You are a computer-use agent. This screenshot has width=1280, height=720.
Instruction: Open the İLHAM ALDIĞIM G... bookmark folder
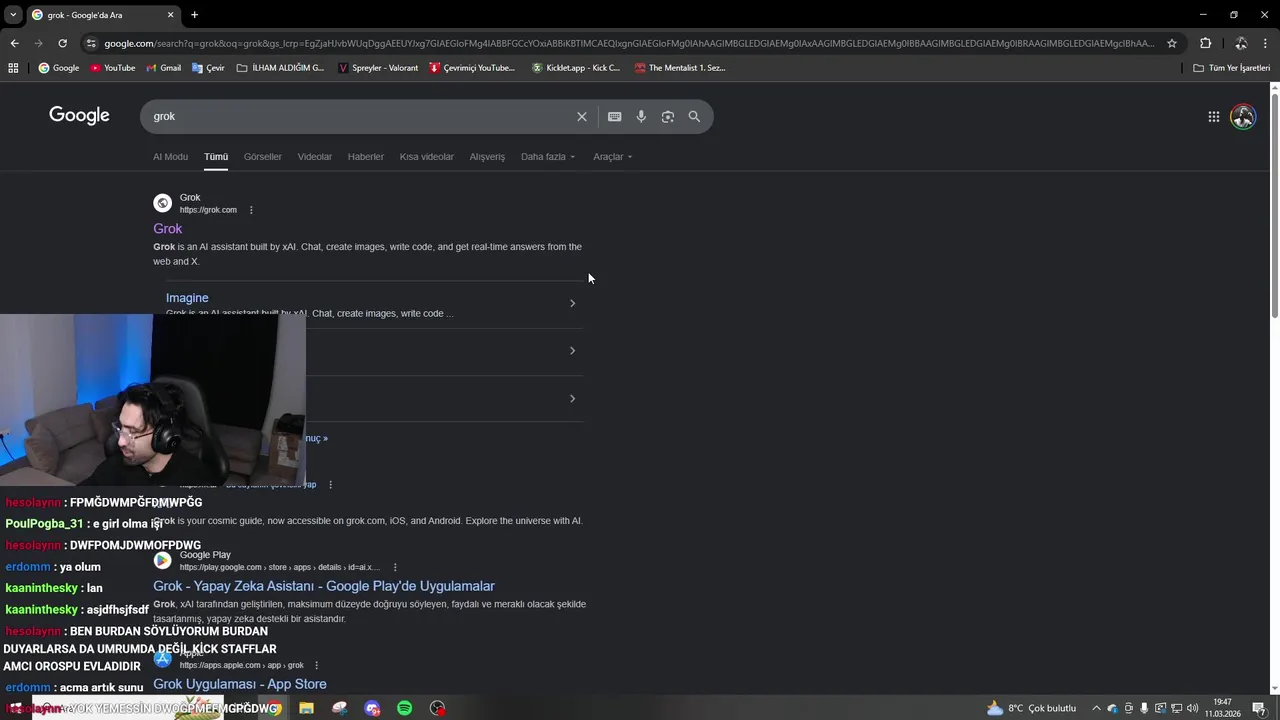click(x=280, y=68)
